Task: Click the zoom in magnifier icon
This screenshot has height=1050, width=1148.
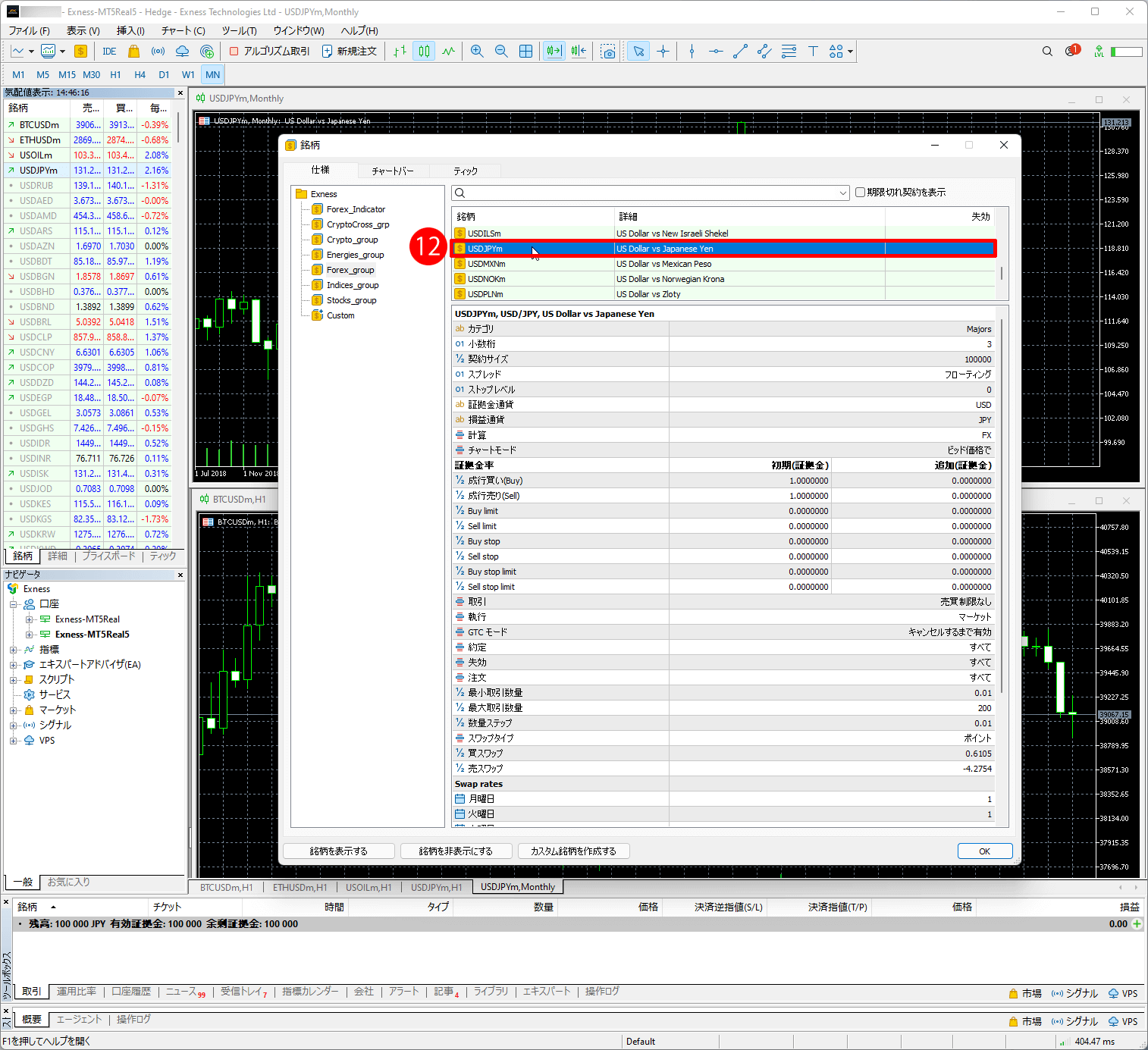Action: [x=477, y=51]
